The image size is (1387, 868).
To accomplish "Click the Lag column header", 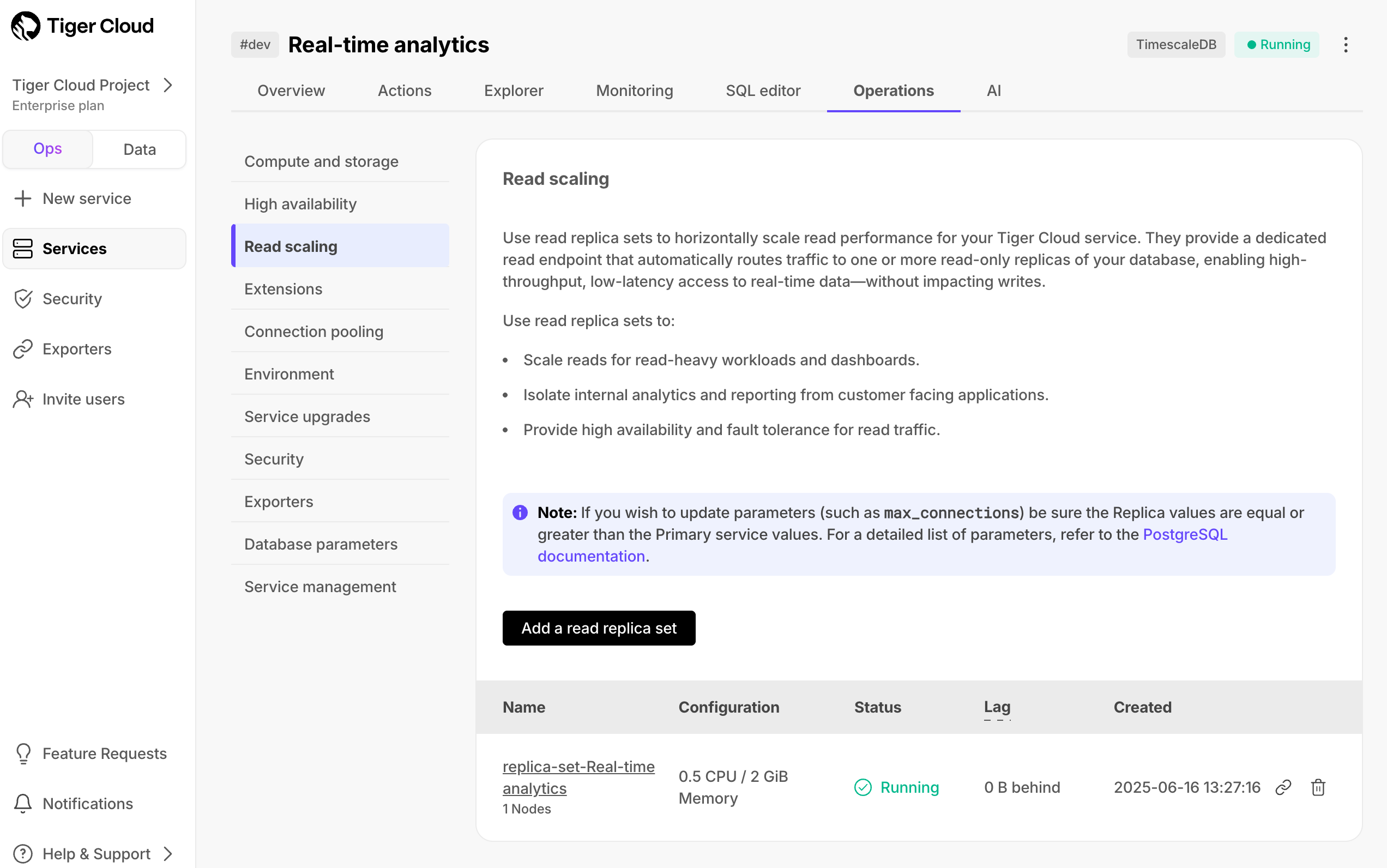I will pyautogui.click(x=997, y=707).
